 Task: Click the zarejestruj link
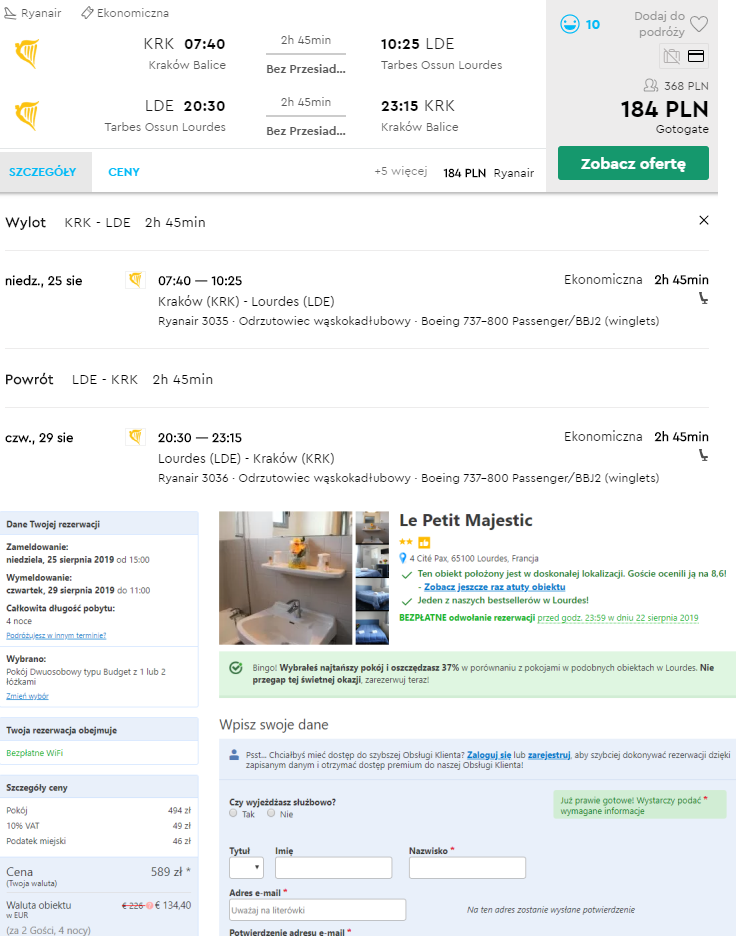click(x=549, y=755)
